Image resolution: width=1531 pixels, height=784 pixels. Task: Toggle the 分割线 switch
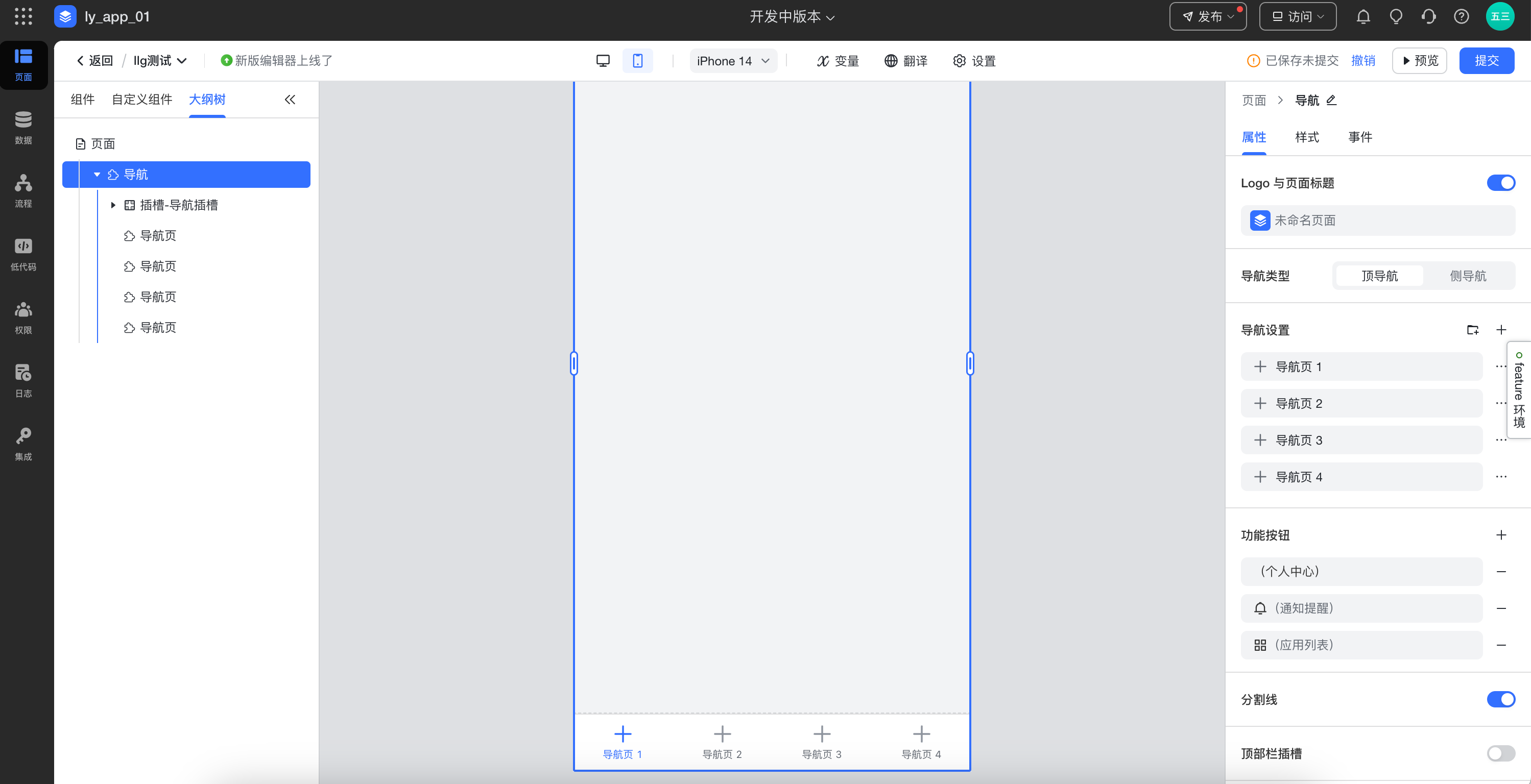[1501, 700]
